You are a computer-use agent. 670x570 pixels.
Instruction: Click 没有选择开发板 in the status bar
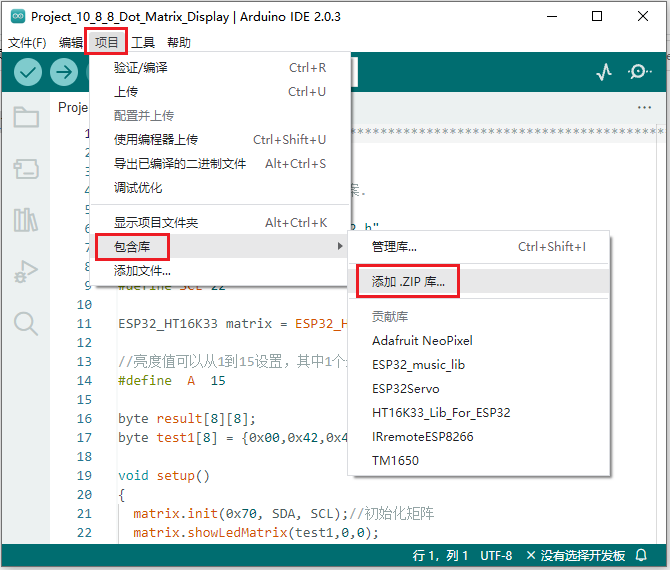click(583, 555)
